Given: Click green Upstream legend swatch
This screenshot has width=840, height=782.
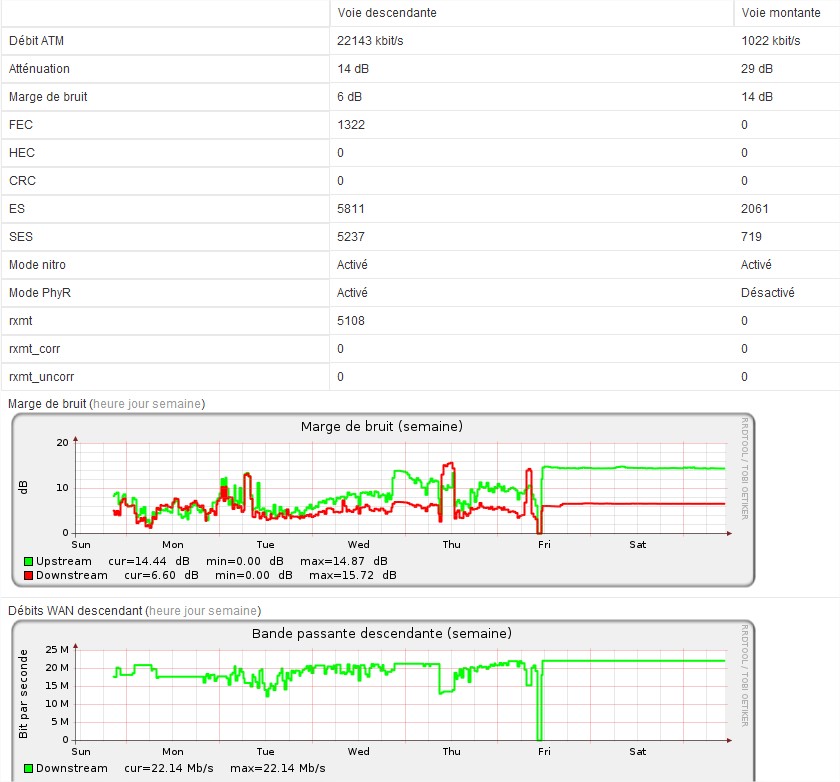Looking at the screenshot, I should (29, 561).
